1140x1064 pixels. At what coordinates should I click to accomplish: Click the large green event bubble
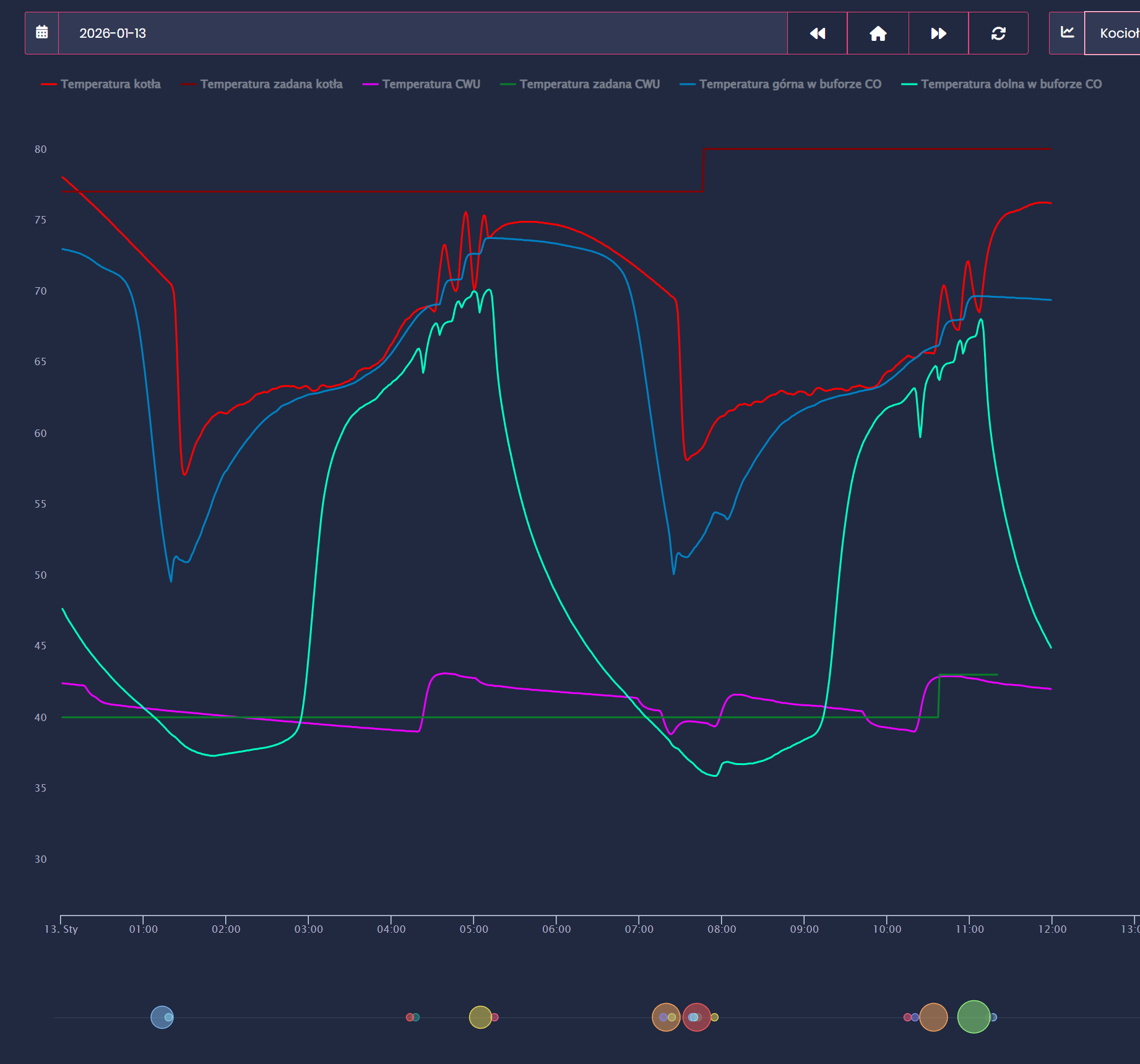[x=973, y=1017]
